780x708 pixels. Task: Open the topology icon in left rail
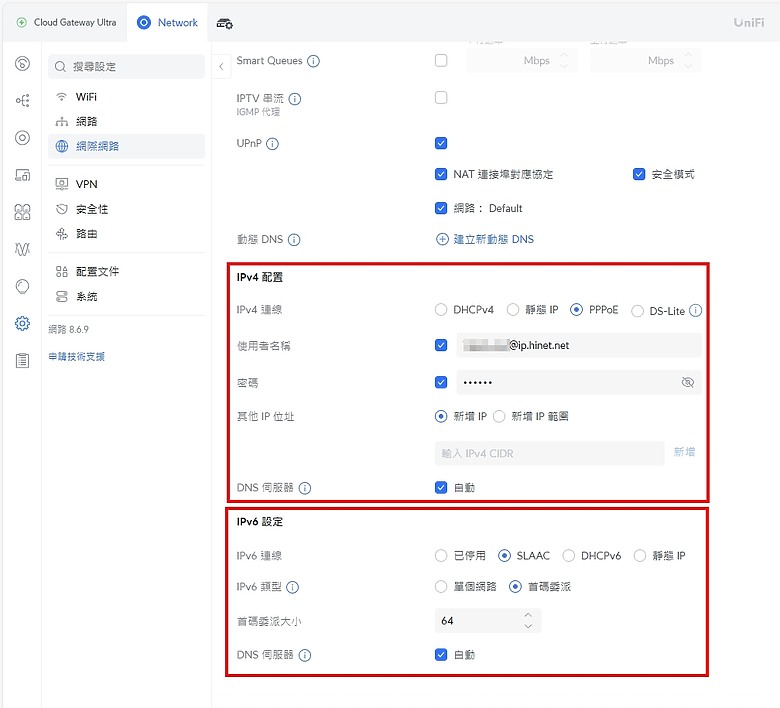tap(22, 101)
